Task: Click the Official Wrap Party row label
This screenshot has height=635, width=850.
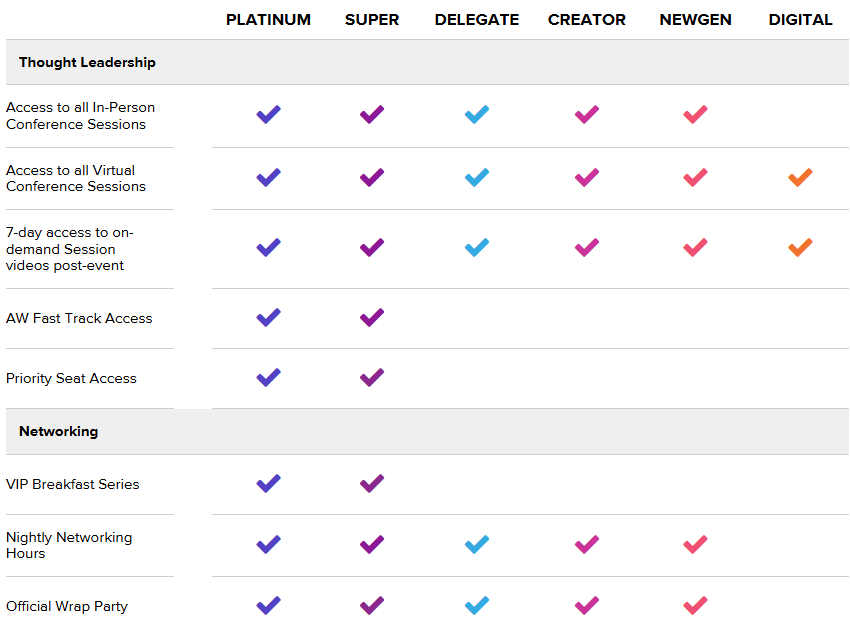Action: [66, 606]
